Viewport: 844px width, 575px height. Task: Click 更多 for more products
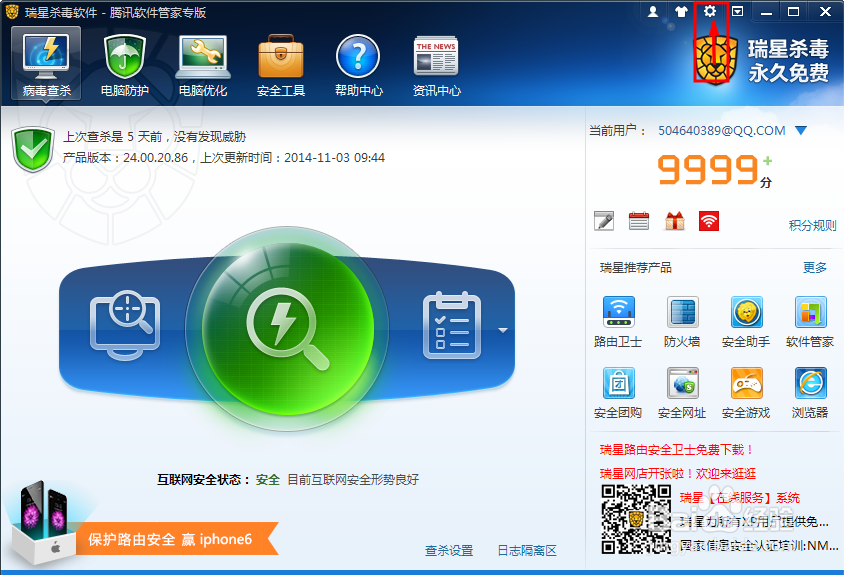(814, 268)
